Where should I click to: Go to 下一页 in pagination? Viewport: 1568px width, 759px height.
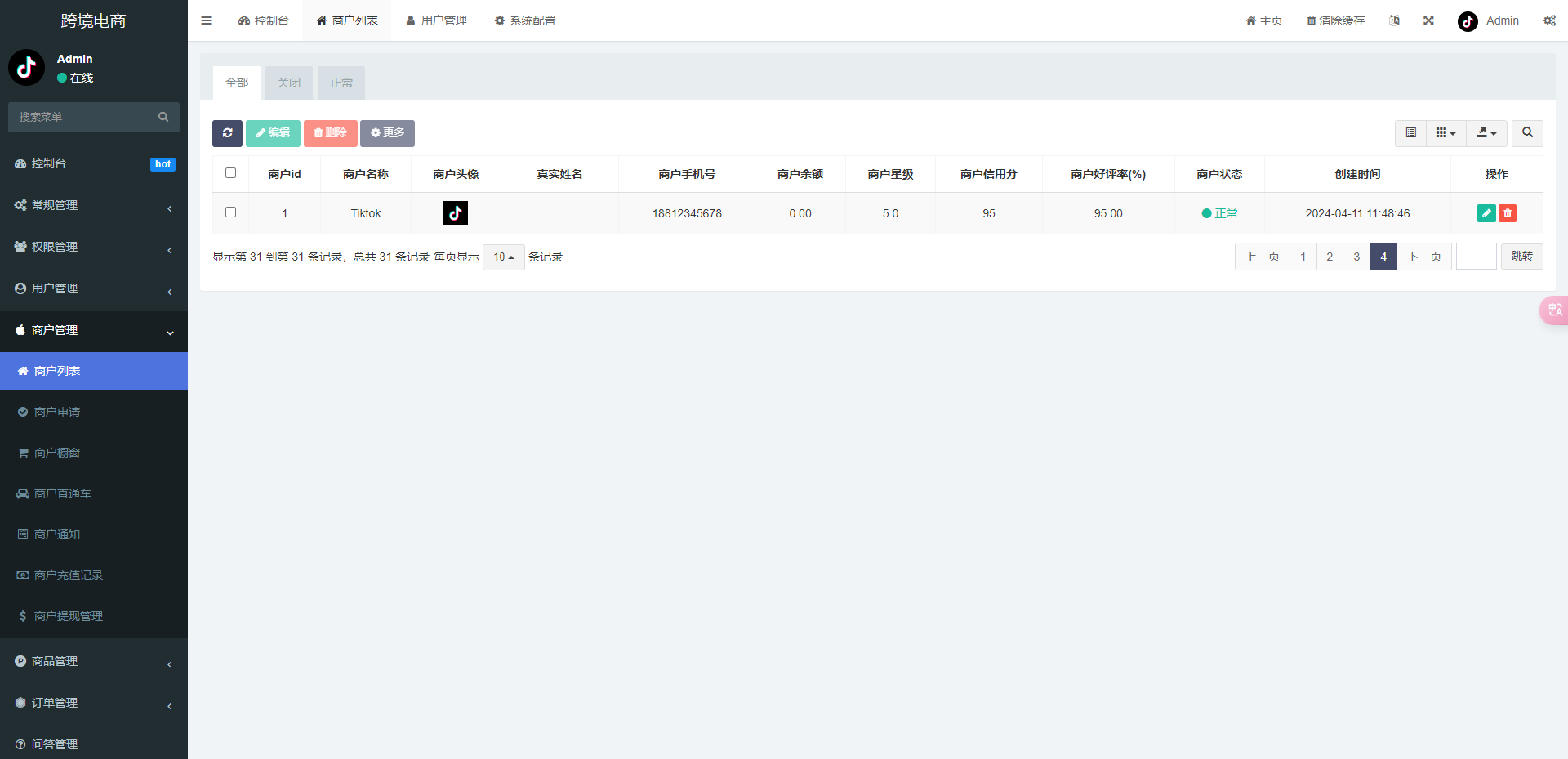point(1424,257)
